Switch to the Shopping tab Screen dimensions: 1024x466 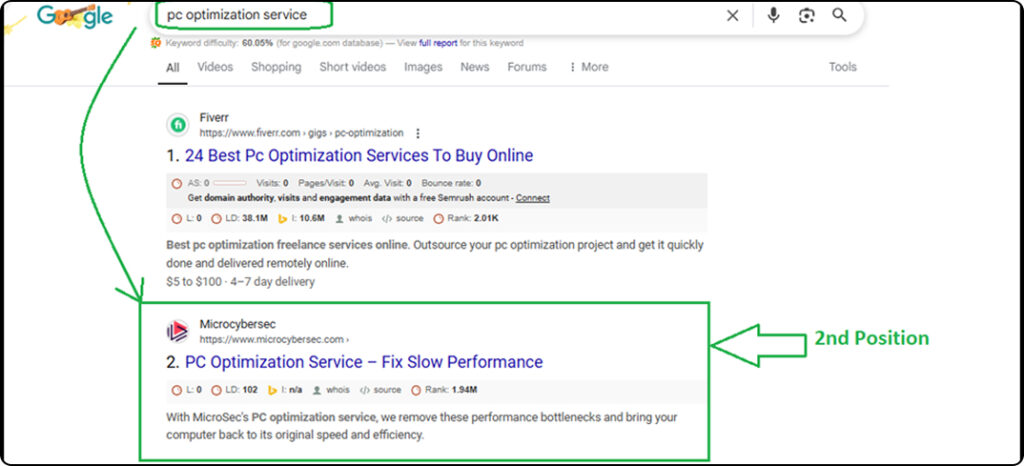[276, 67]
